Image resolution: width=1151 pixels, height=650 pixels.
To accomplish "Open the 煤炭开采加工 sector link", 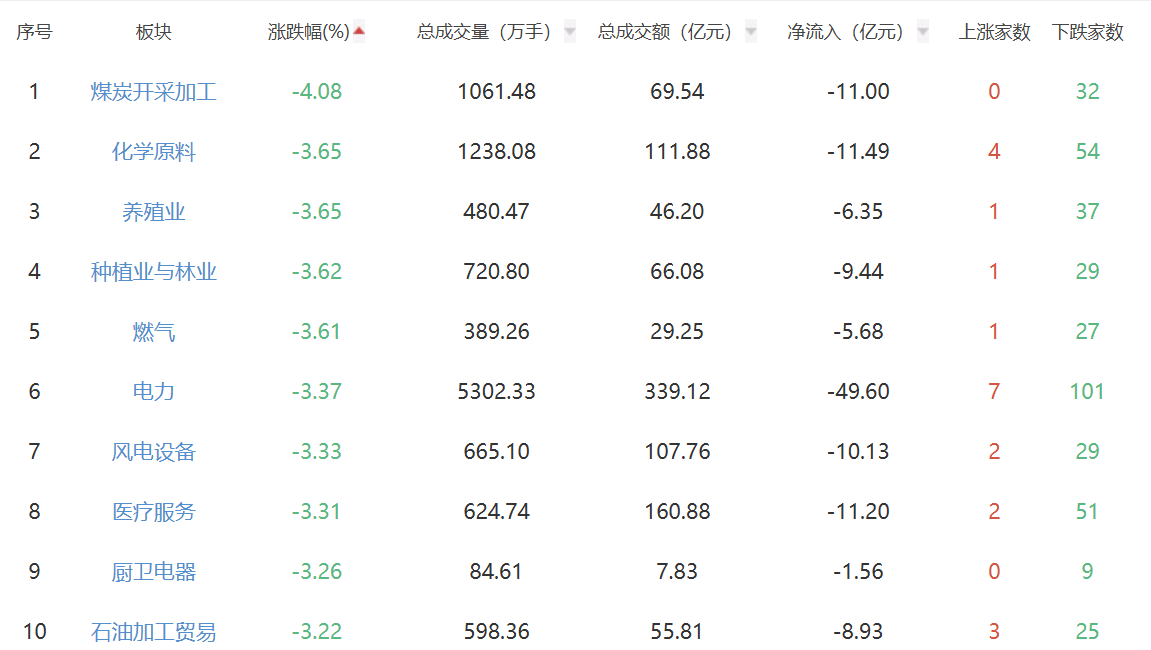I will click(154, 92).
